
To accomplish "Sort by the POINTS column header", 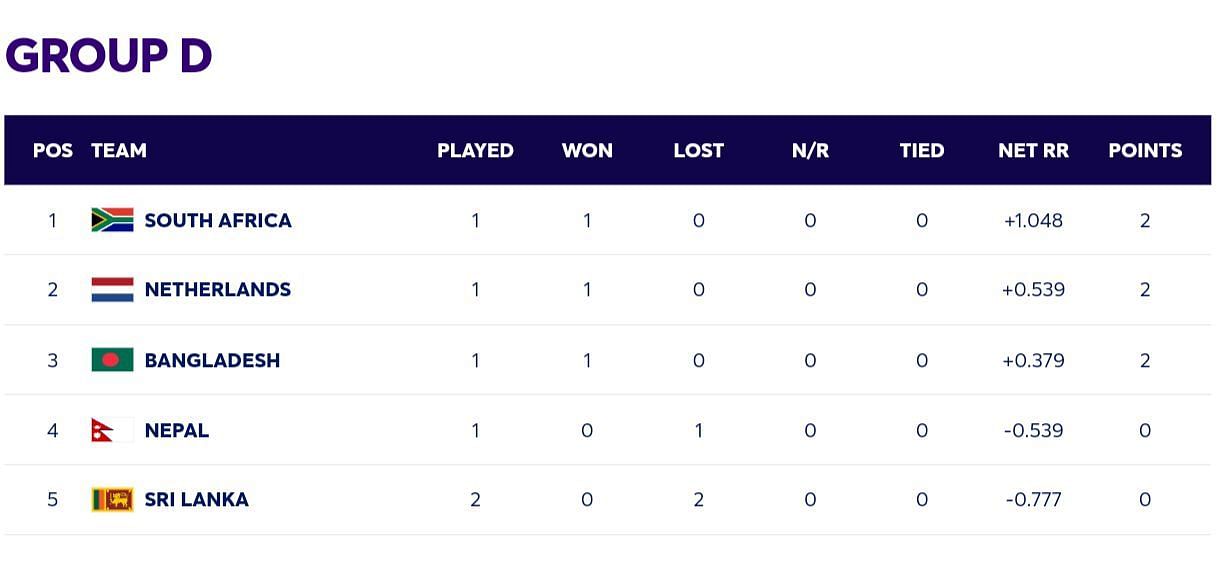I will [x=1145, y=150].
